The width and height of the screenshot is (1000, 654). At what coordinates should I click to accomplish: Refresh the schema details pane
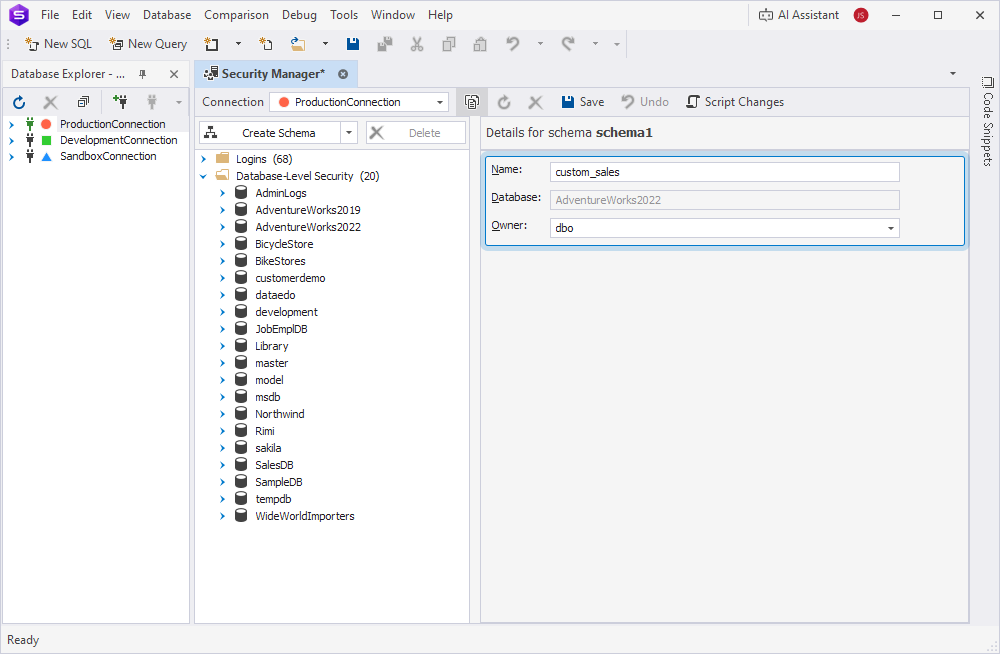pyautogui.click(x=503, y=101)
